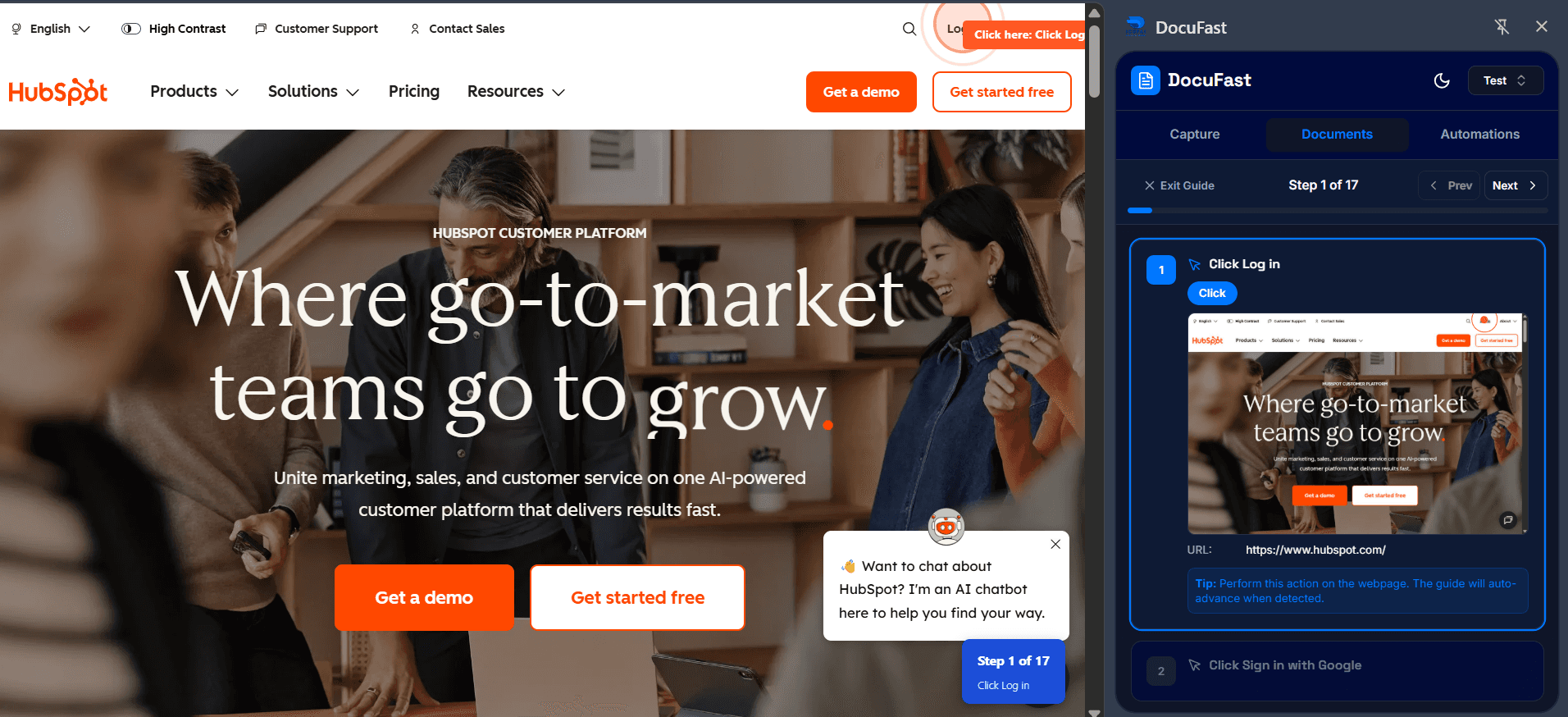Switch to the Automations tab

(x=1479, y=135)
